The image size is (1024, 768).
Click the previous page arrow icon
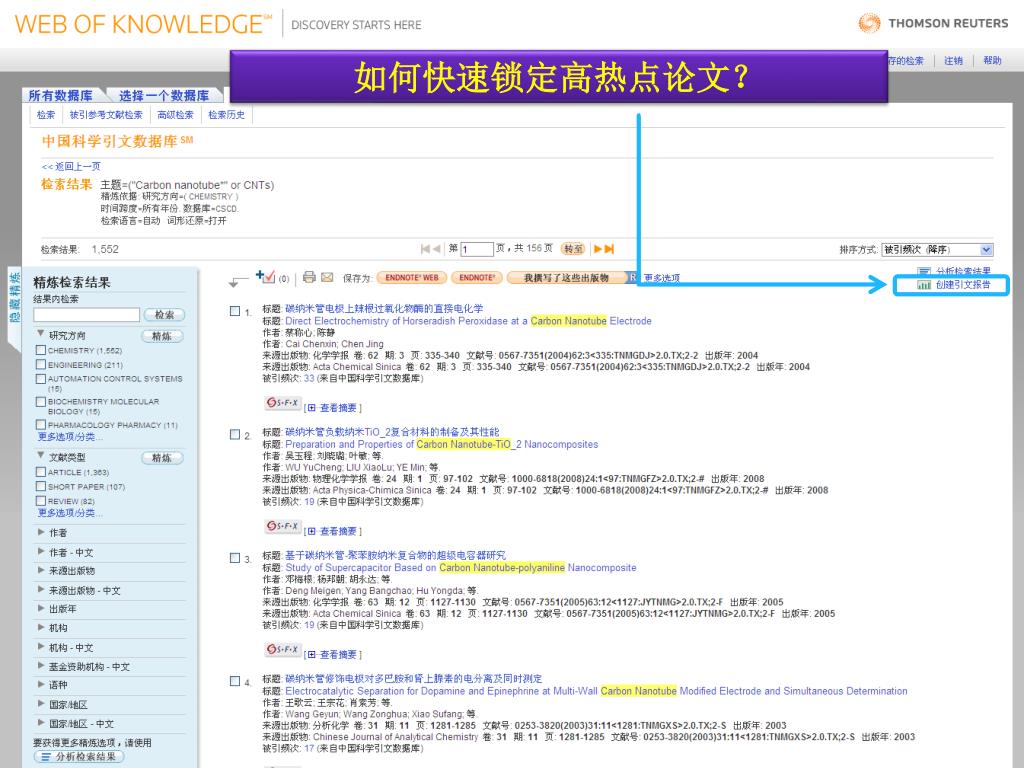click(437, 249)
